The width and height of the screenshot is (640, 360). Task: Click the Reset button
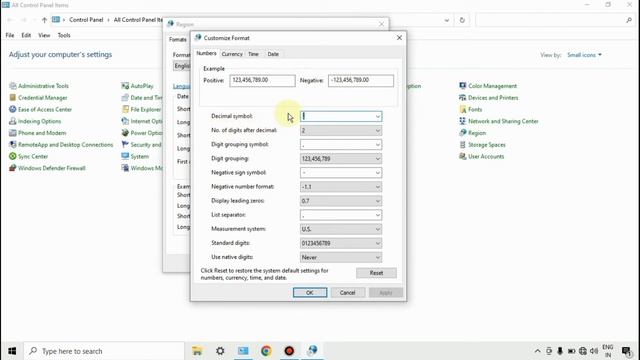click(x=376, y=273)
